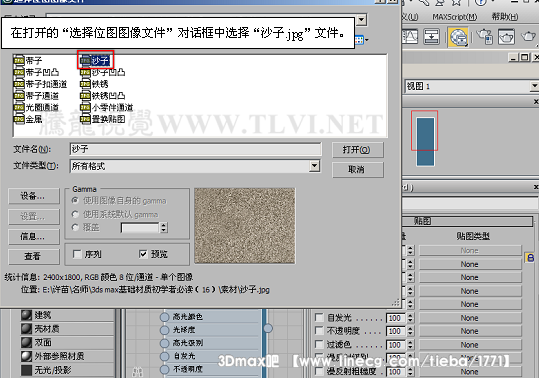
Task: Open the view menu icon dropdown
Action: coord(361,40)
